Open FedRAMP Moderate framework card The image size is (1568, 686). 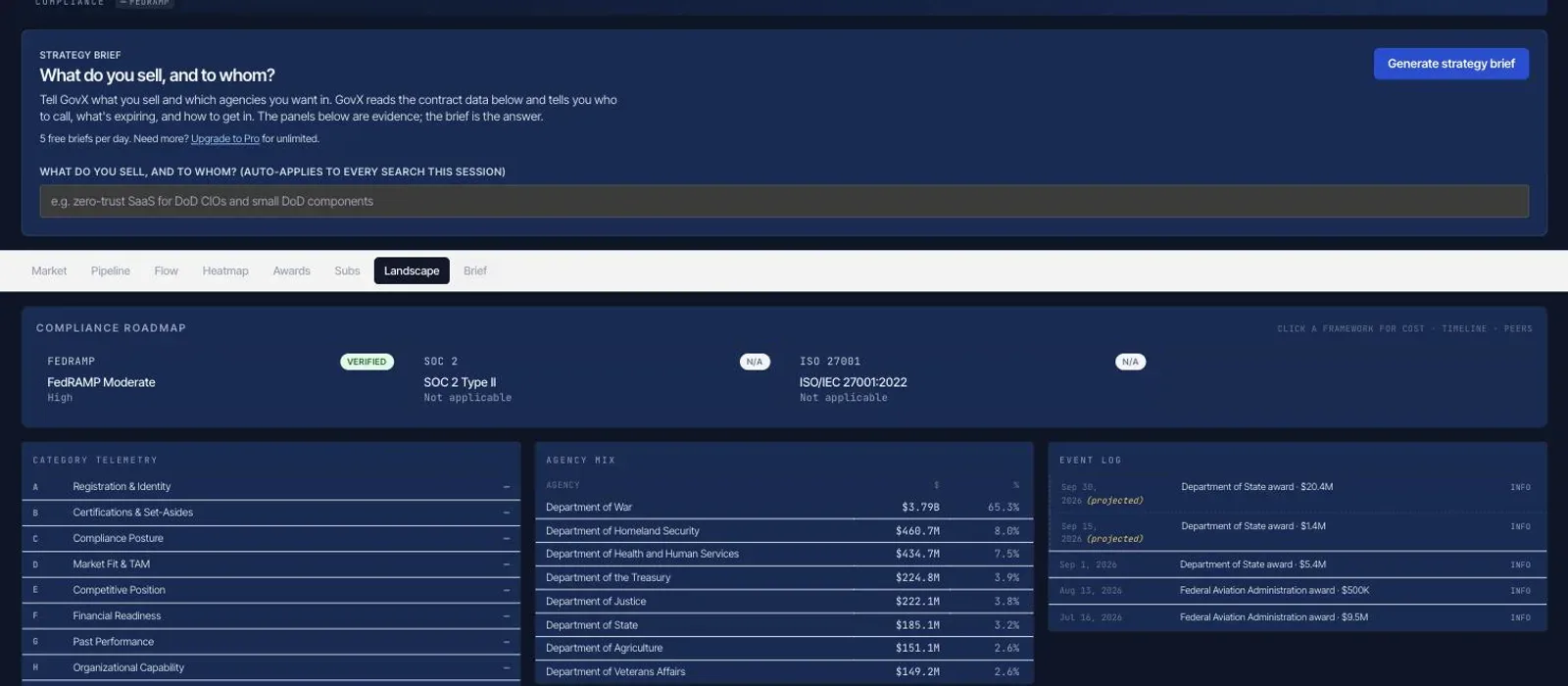(x=220, y=379)
